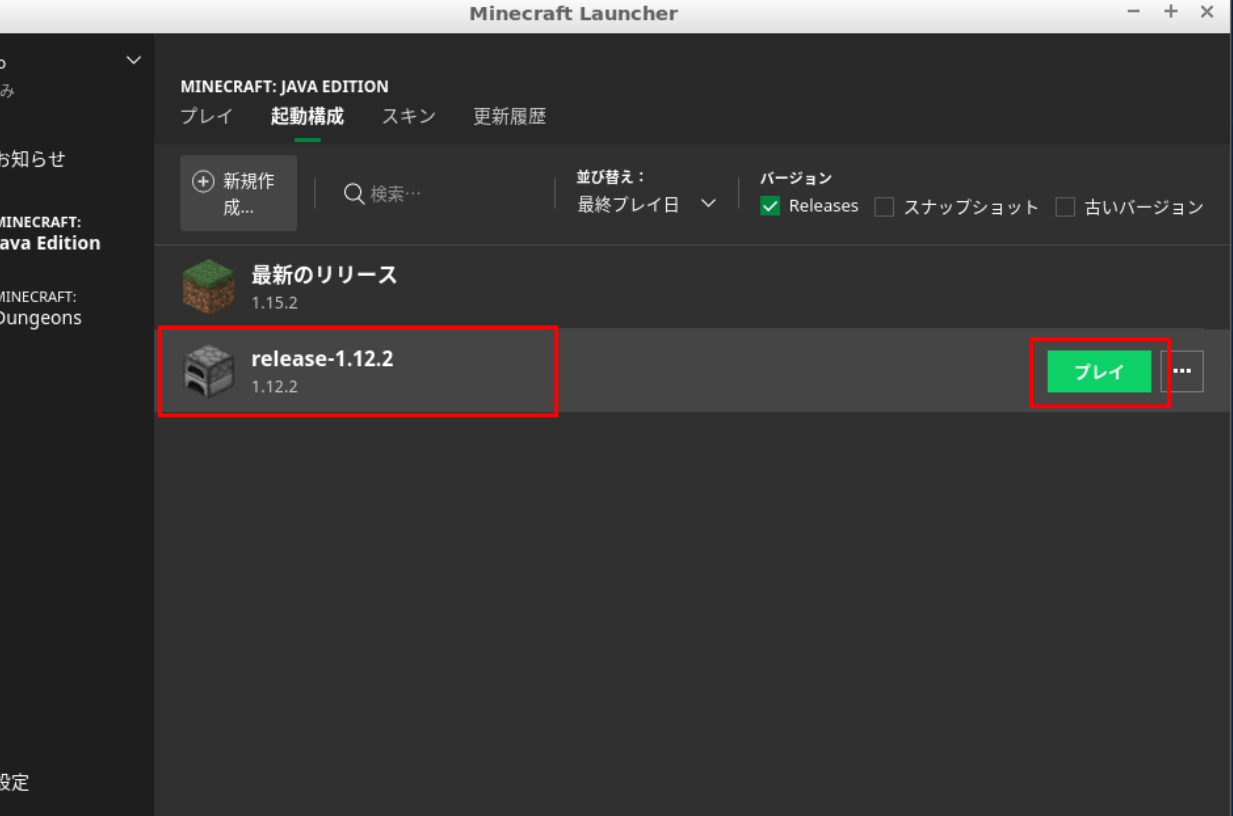Minimize the Minecraft Launcher window
This screenshot has height=816, width=1233.
click(x=1134, y=12)
